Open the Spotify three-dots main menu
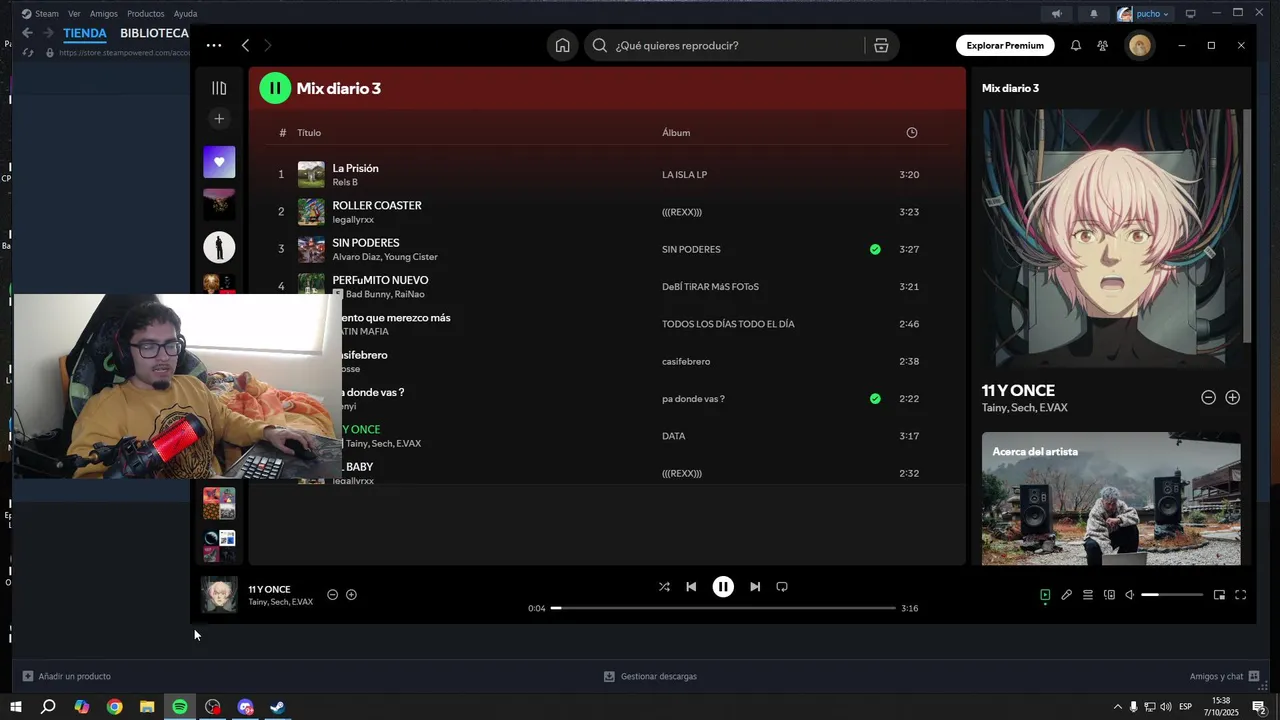1280x720 pixels. coord(214,45)
